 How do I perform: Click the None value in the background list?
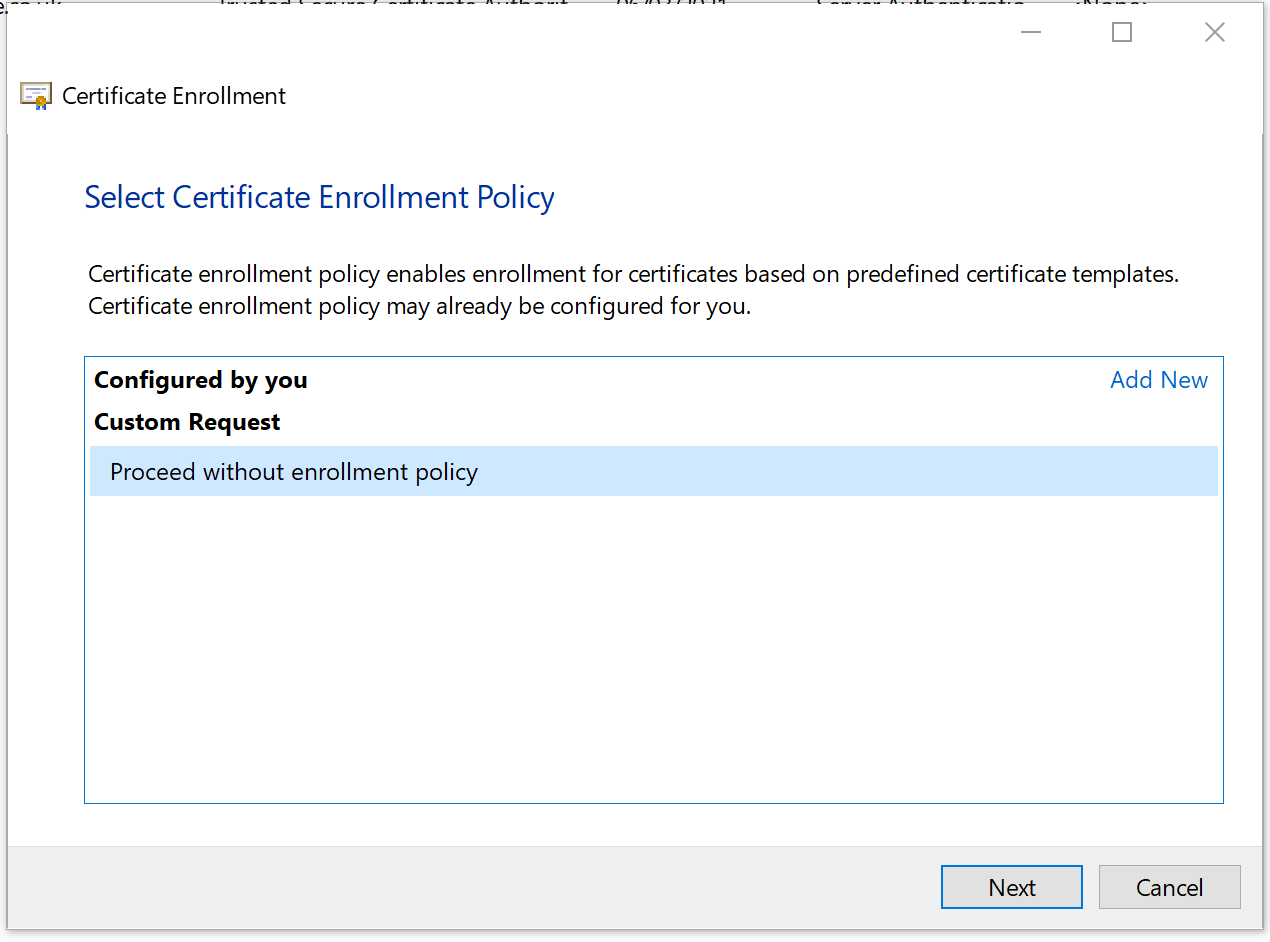pyautogui.click(x=1110, y=5)
